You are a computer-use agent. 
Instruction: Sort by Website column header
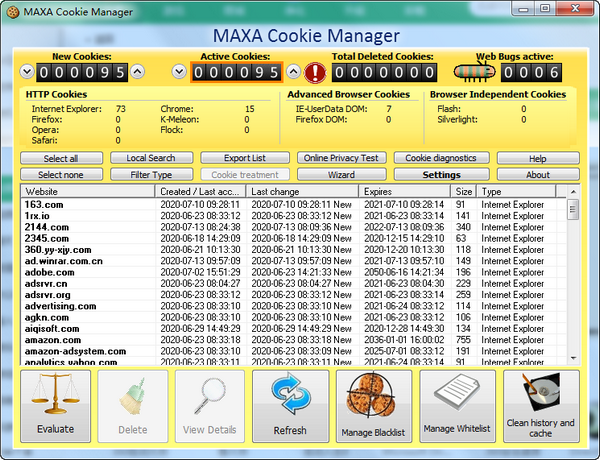click(x=88, y=191)
